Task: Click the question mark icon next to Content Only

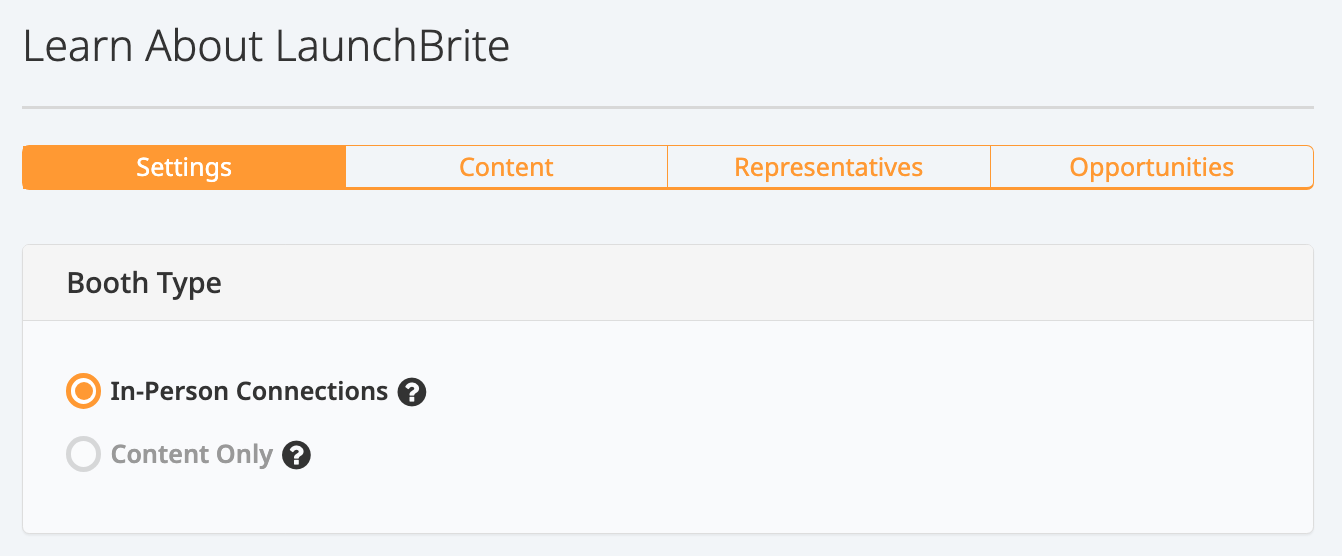Action: 296,455
